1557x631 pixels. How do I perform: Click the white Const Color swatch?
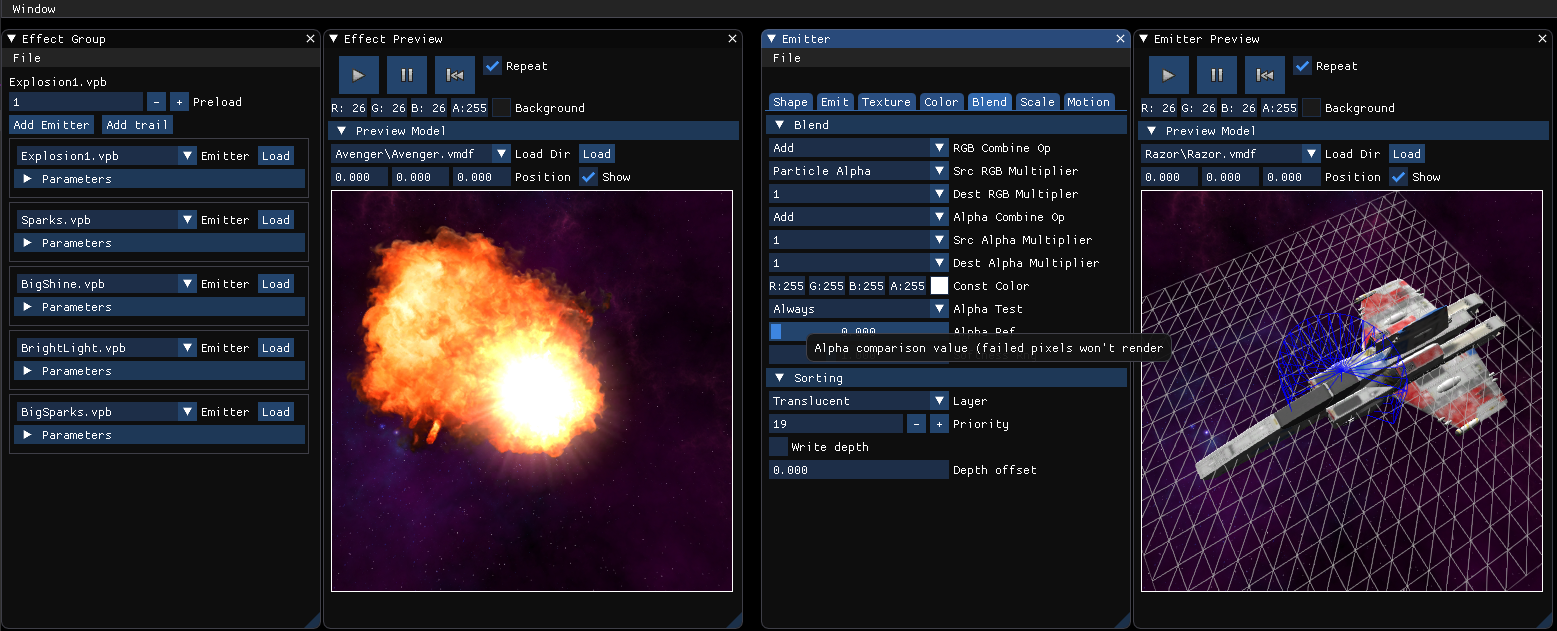click(939, 286)
